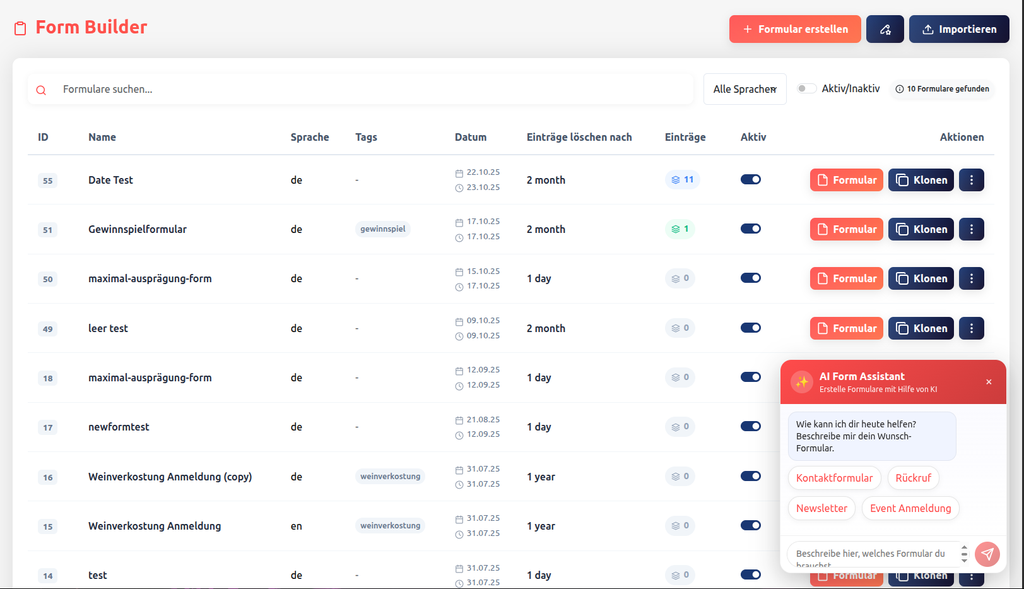Click the entries badge showing 11
Screen dimensions: 1024x589
pyautogui.click(x=682, y=180)
